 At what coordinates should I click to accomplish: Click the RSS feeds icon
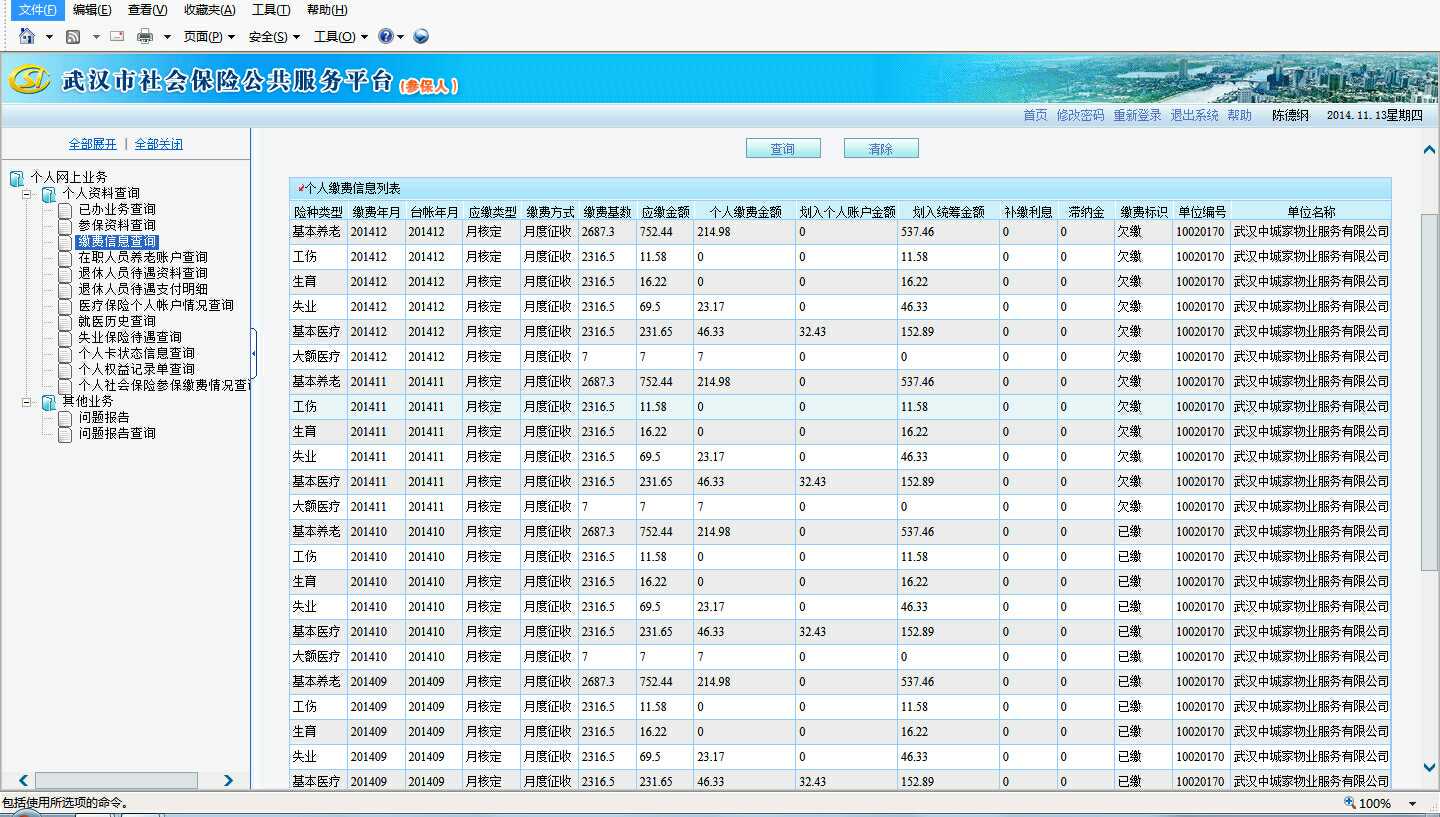click(73, 37)
